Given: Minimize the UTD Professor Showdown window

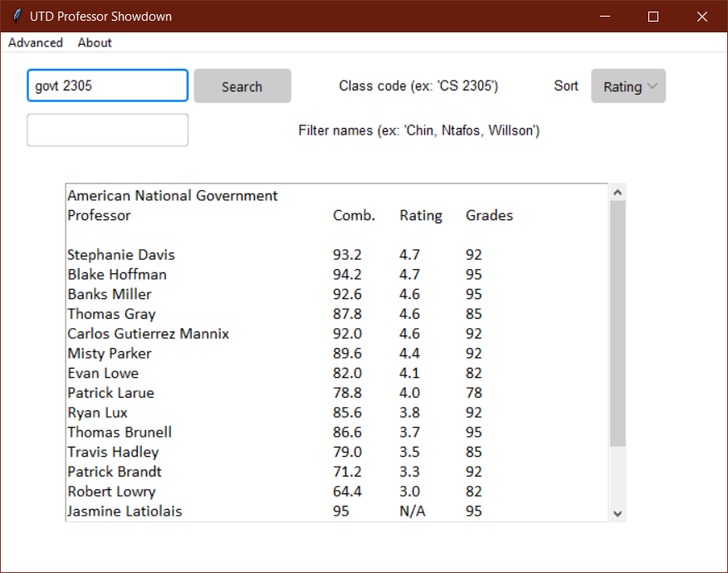Looking at the screenshot, I should 605,16.
